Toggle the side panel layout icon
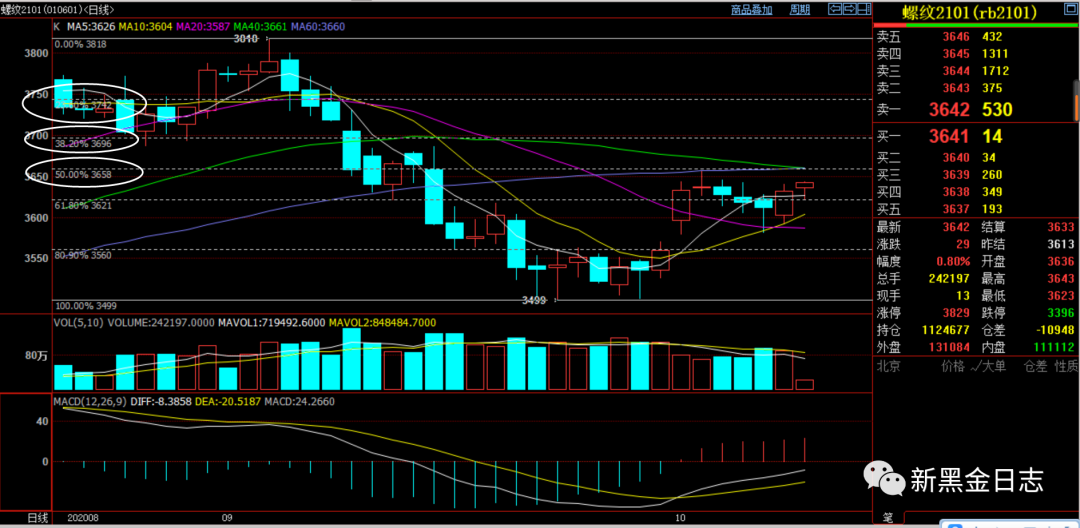 click(x=864, y=9)
